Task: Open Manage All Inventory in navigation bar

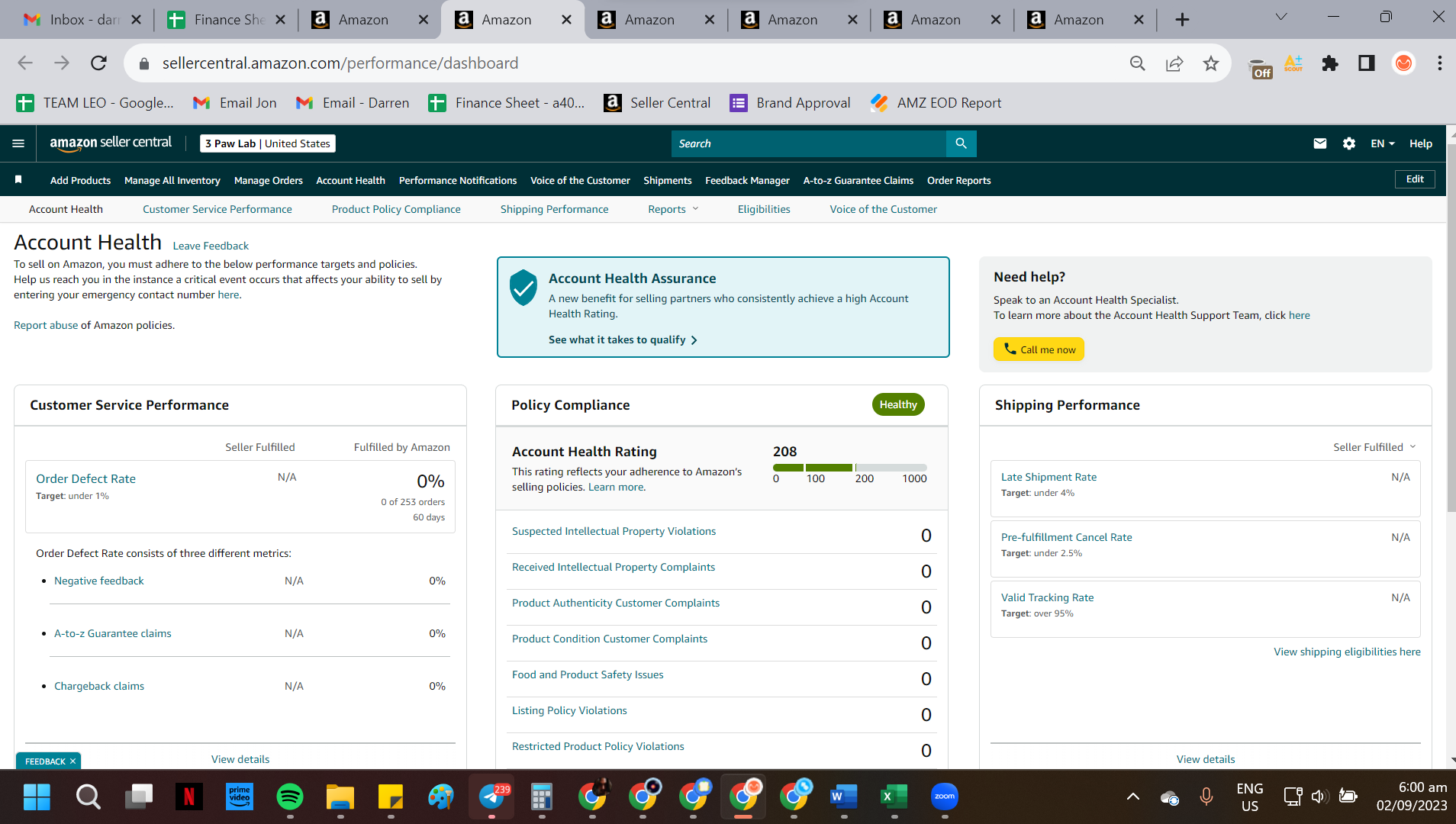Action: click(x=172, y=180)
